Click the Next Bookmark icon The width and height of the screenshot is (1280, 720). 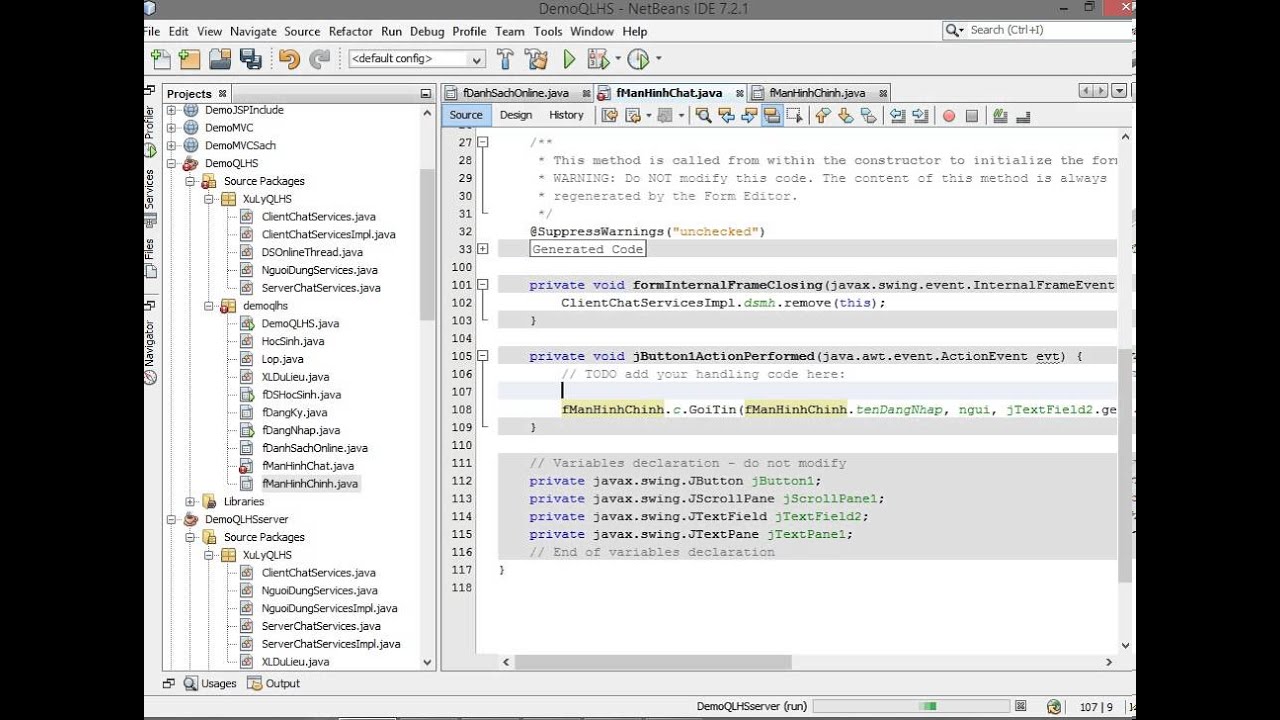pos(845,116)
